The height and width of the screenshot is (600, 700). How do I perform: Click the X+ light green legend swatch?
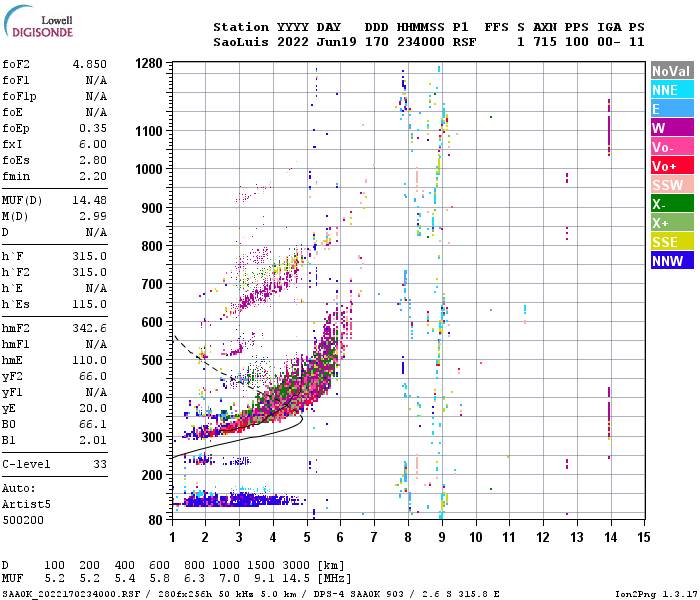click(x=672, y=223)
